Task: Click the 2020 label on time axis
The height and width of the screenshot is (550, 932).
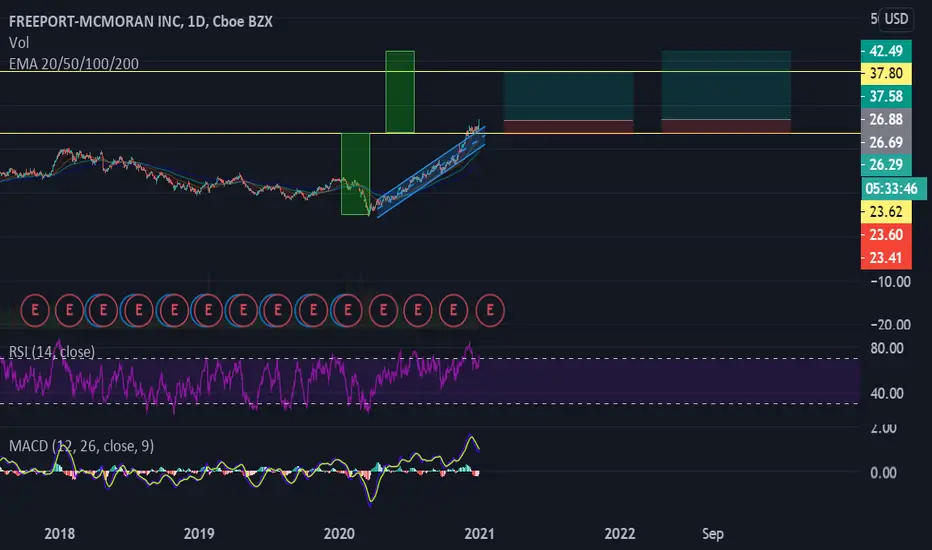Action: (x=339, y=533)
